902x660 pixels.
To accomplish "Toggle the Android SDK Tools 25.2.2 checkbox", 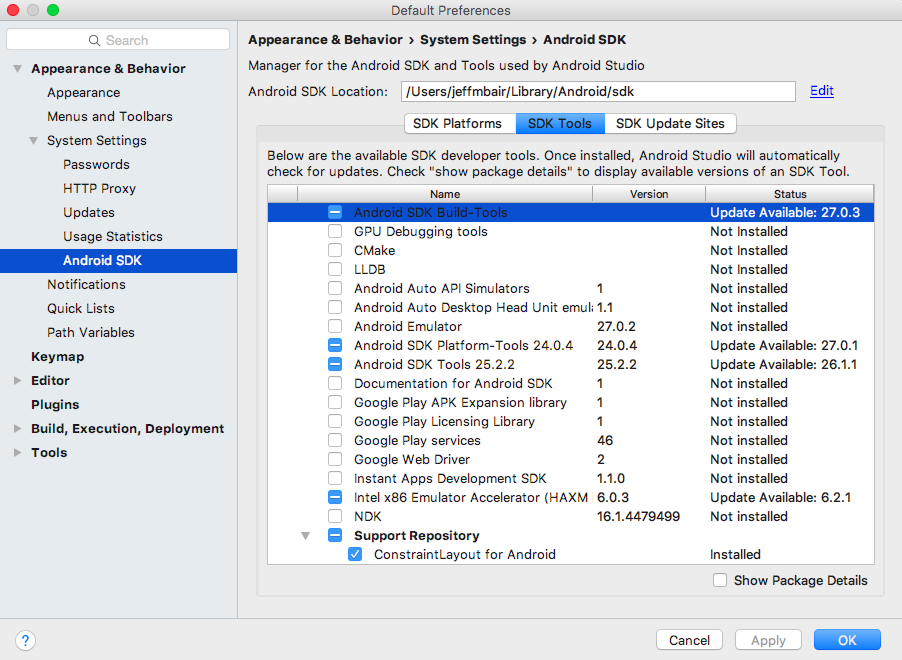I will tap(335, 364).
